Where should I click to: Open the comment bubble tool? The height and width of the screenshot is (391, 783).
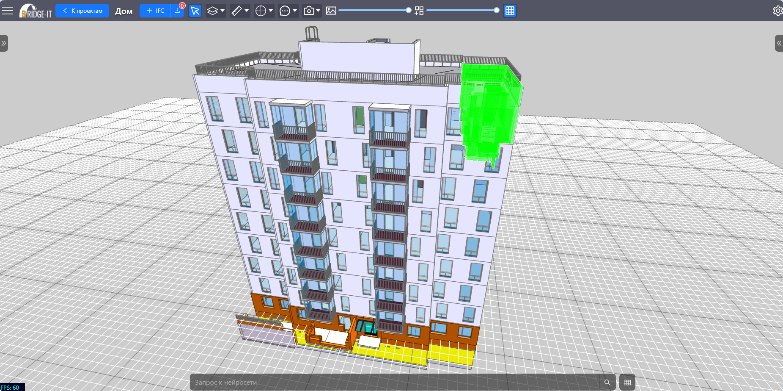[x=285, y=10]
